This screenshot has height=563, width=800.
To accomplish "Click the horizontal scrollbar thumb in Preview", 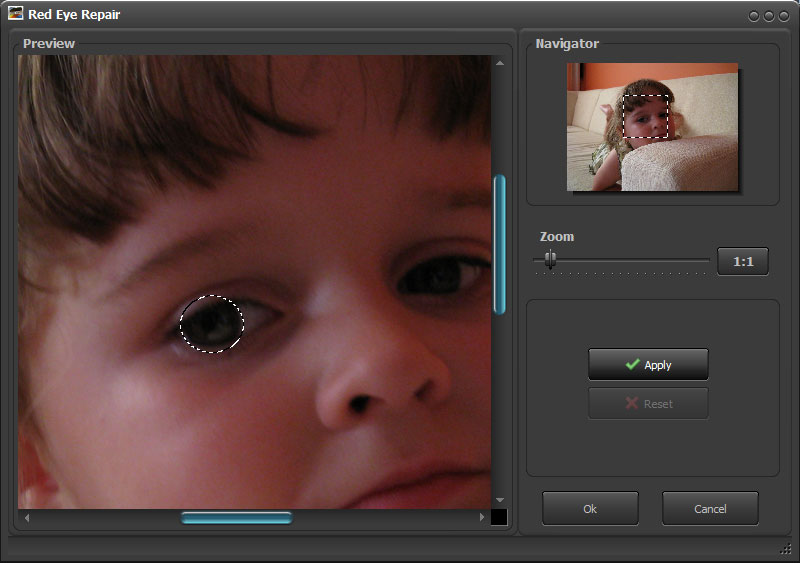I will [x=236, y=518].
